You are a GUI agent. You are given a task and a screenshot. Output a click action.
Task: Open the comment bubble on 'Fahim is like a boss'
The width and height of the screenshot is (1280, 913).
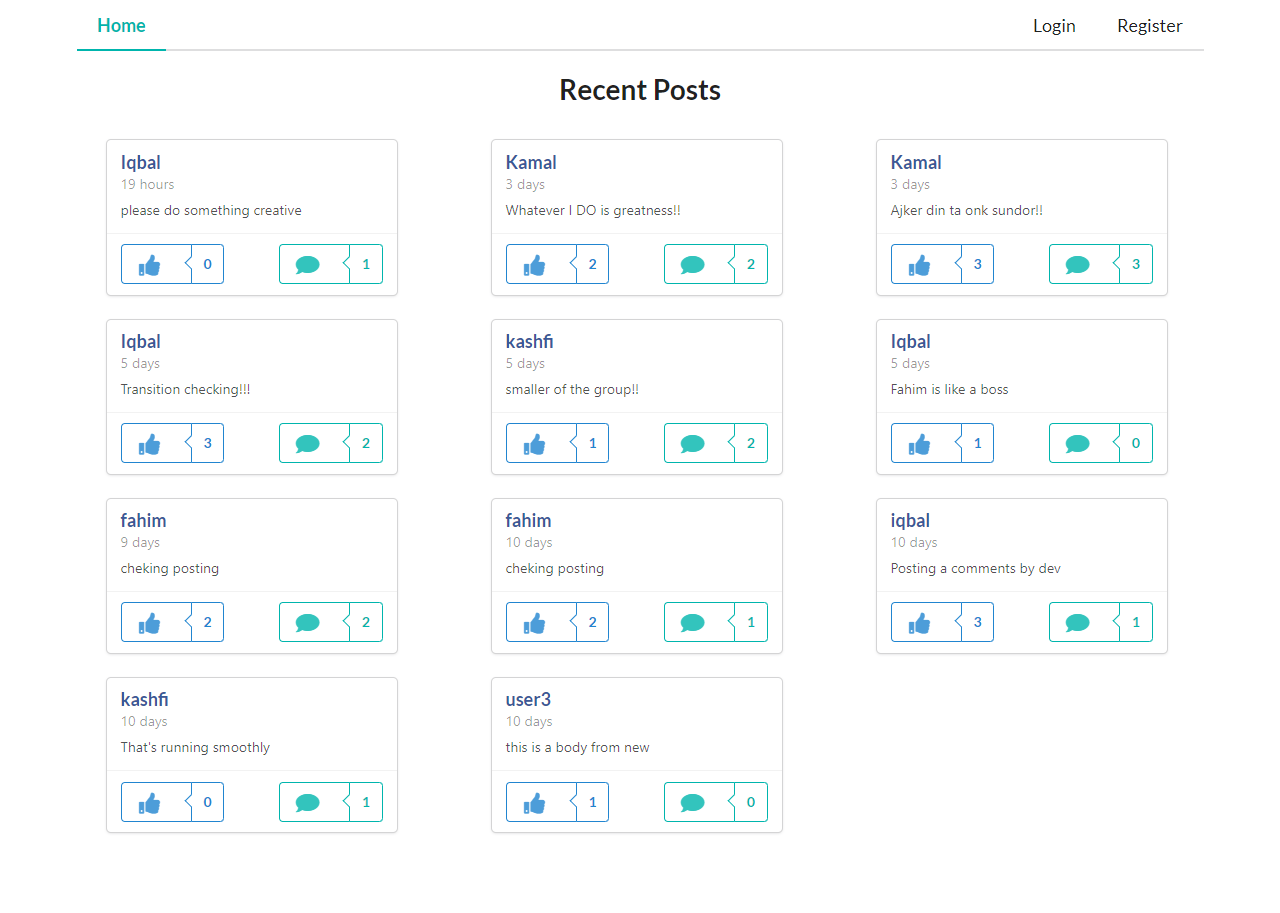[1077, 442]
